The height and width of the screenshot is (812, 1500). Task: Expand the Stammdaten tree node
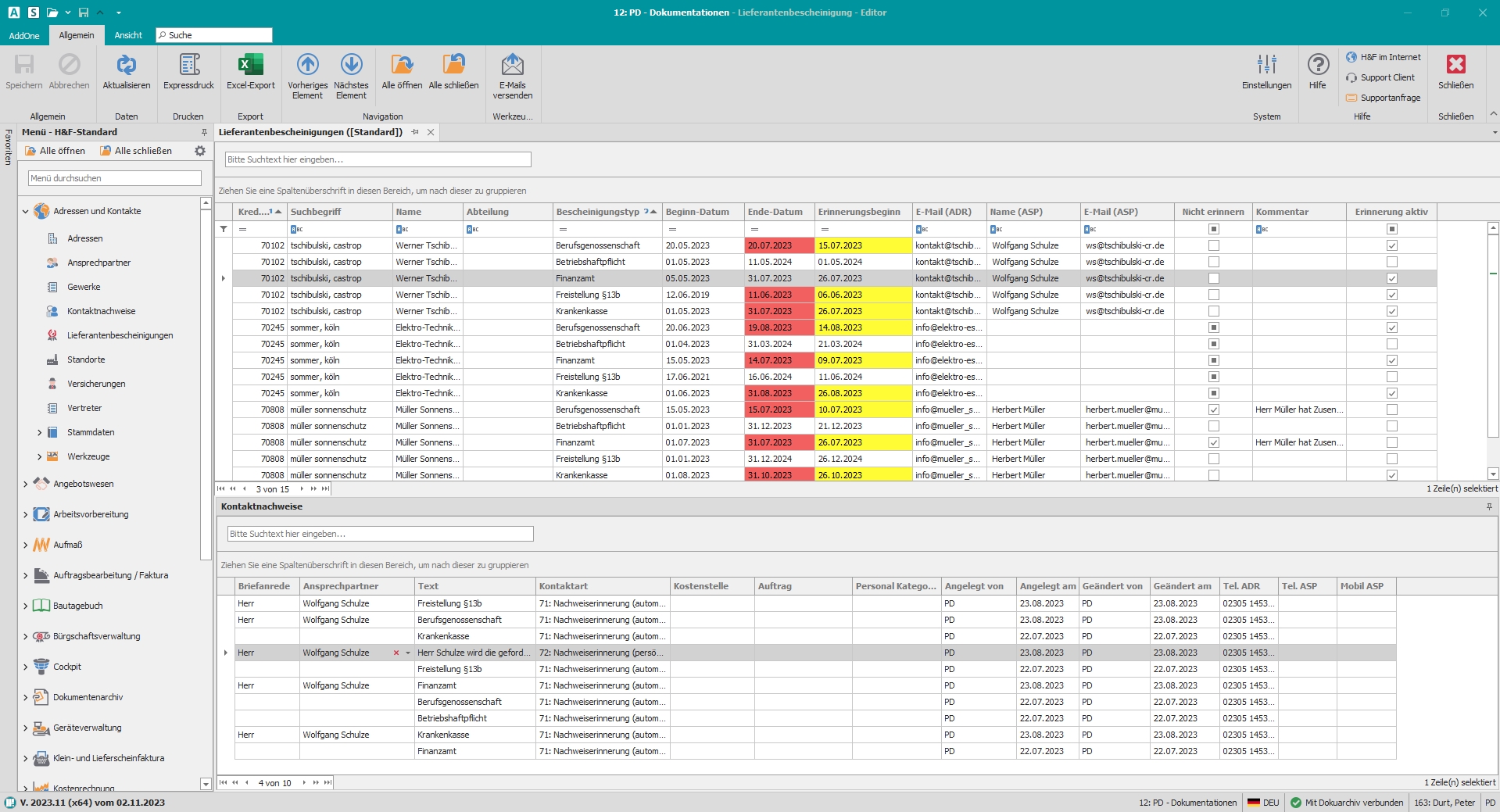[40, 432]
